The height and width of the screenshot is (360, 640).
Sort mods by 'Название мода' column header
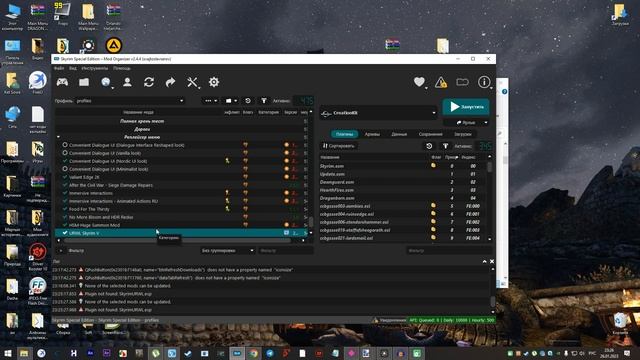[x=138, y=112]
